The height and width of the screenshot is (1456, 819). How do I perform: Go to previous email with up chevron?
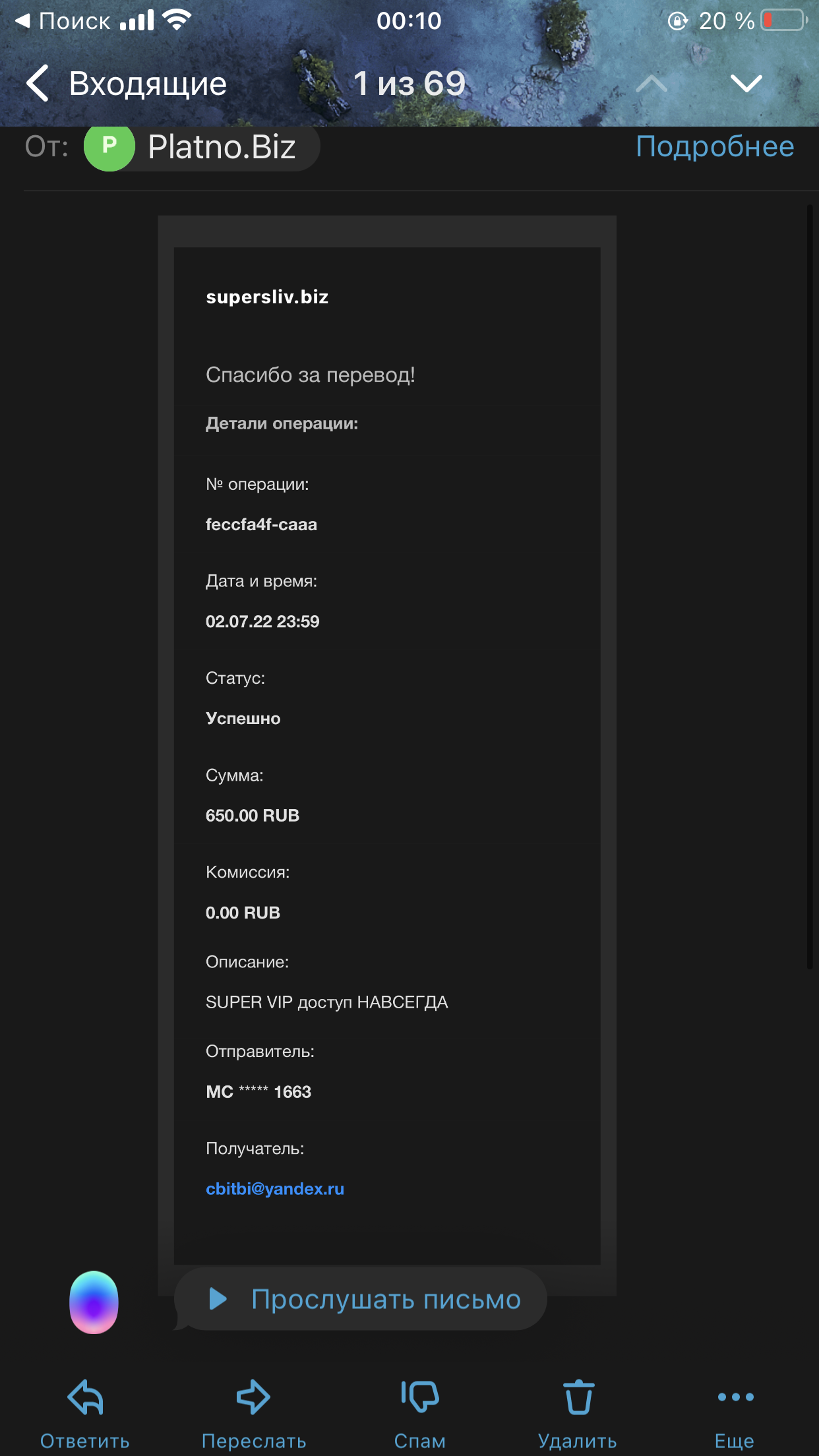coord(652,83)
